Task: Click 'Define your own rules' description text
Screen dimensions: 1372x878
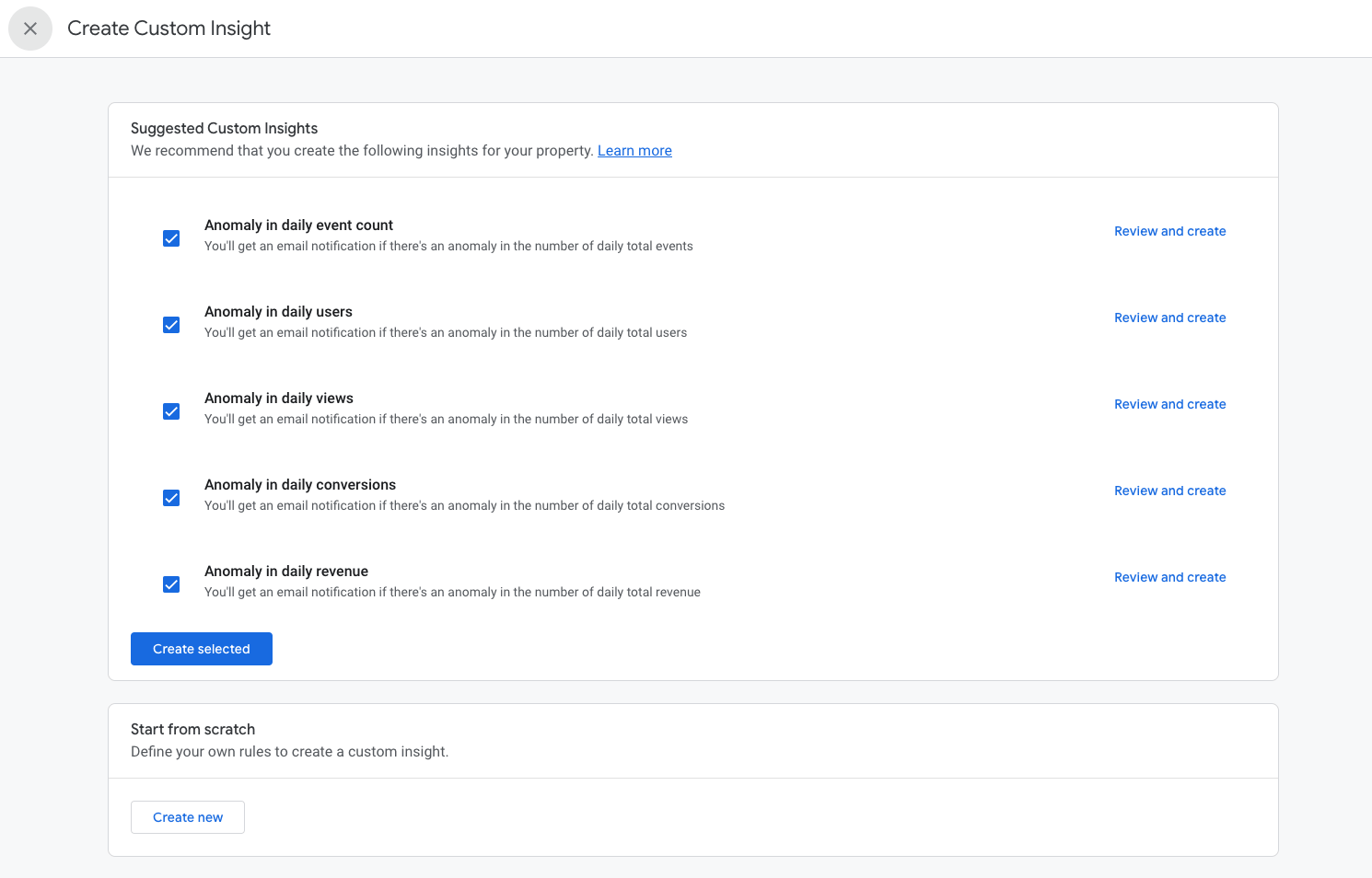Action: tap(289, 752)
